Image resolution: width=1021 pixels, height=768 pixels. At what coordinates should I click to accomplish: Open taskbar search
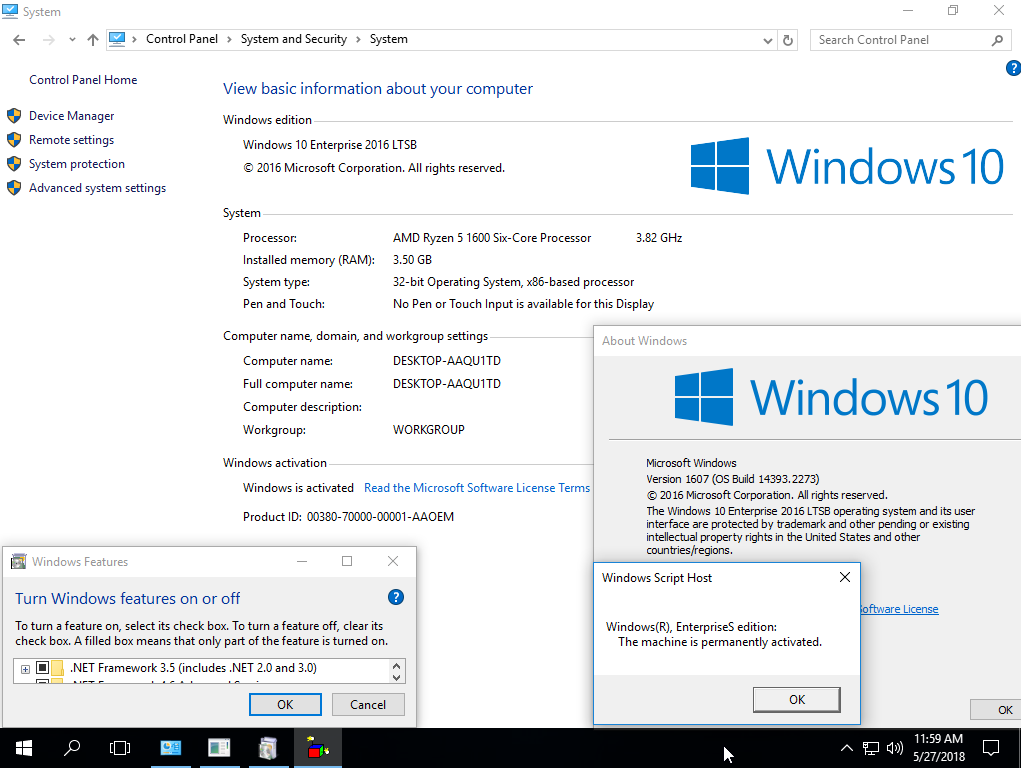(72, 748)
